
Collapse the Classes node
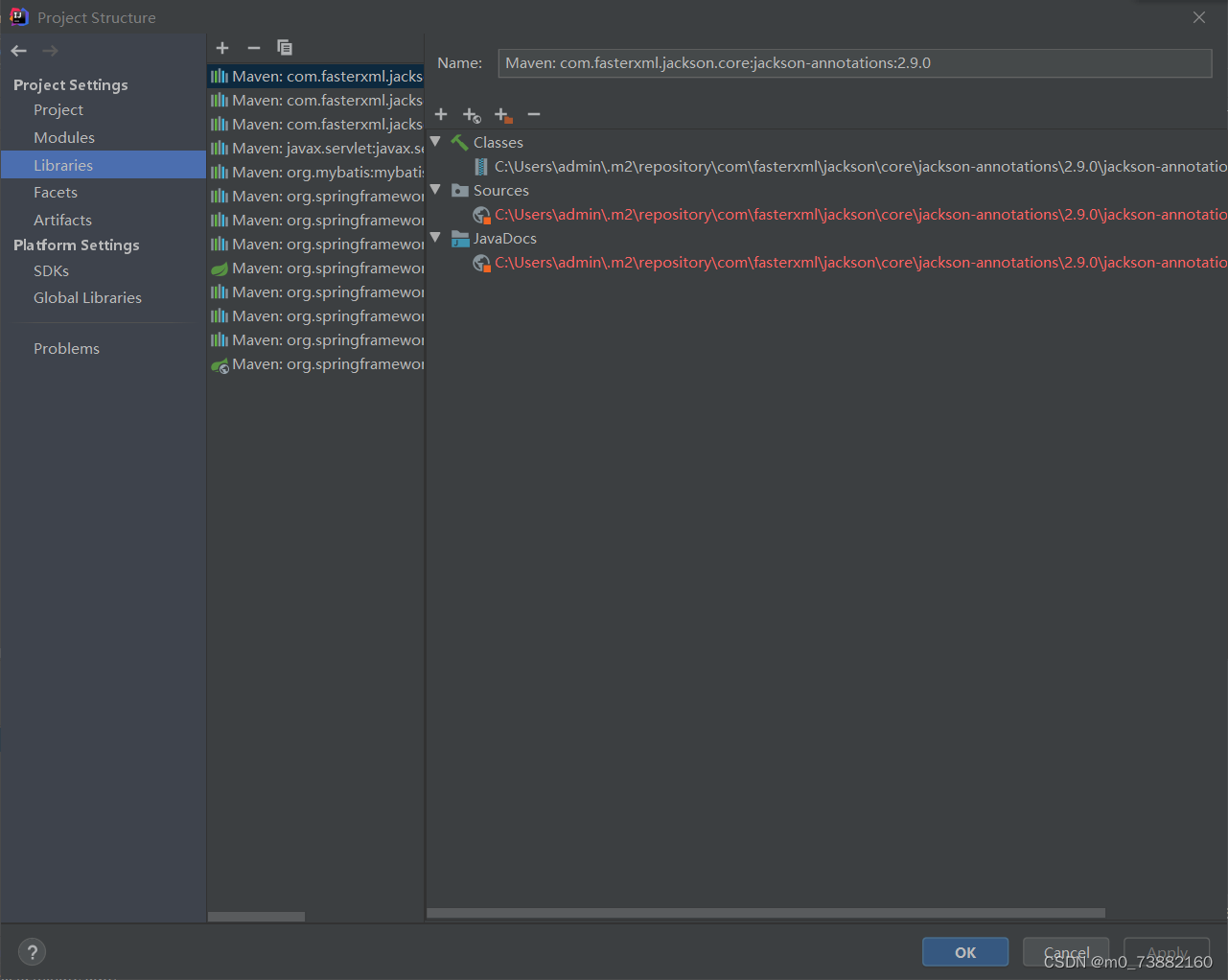pos(435,141)
